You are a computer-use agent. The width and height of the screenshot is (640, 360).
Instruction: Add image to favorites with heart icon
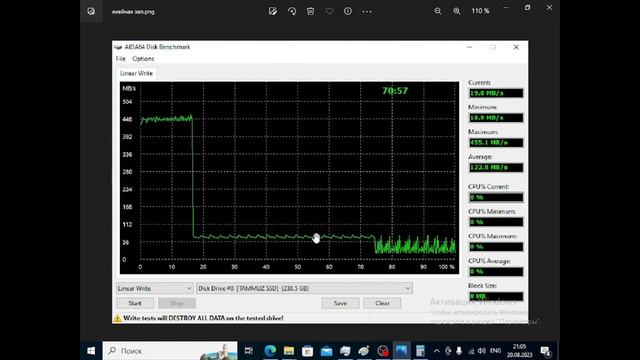click(329, 11)
